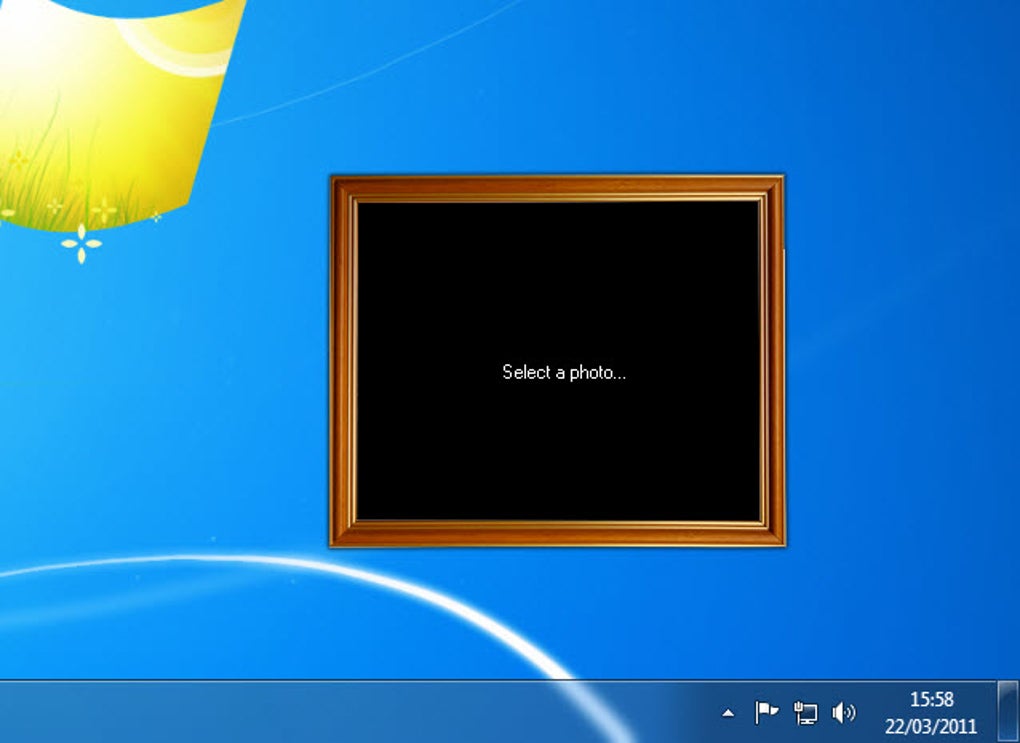1020x743 pixels.
Task: Open the volume speaker icon
Action: (x=844, y=712)
